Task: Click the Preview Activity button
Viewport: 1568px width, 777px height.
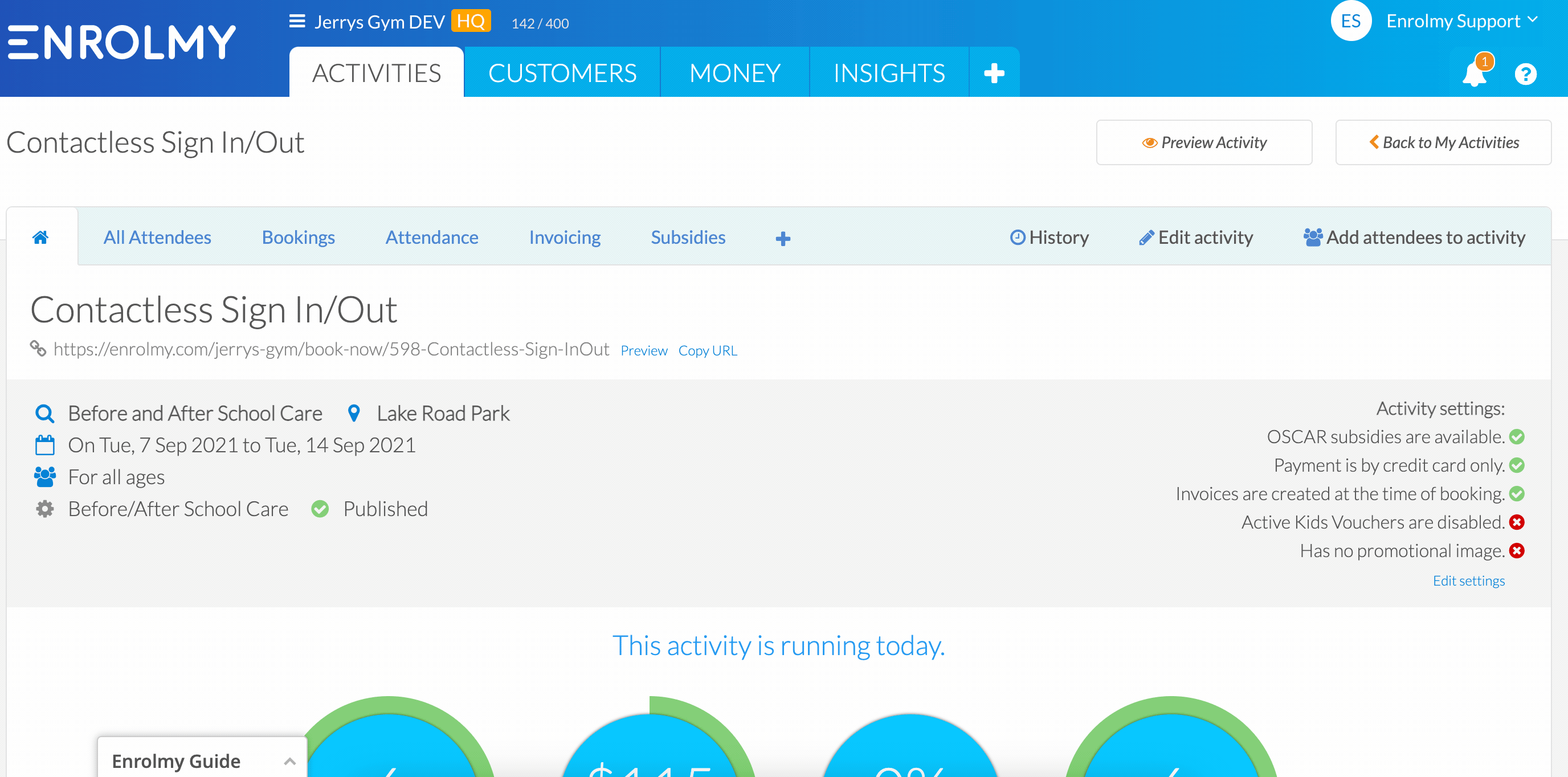Action: 1204,142
